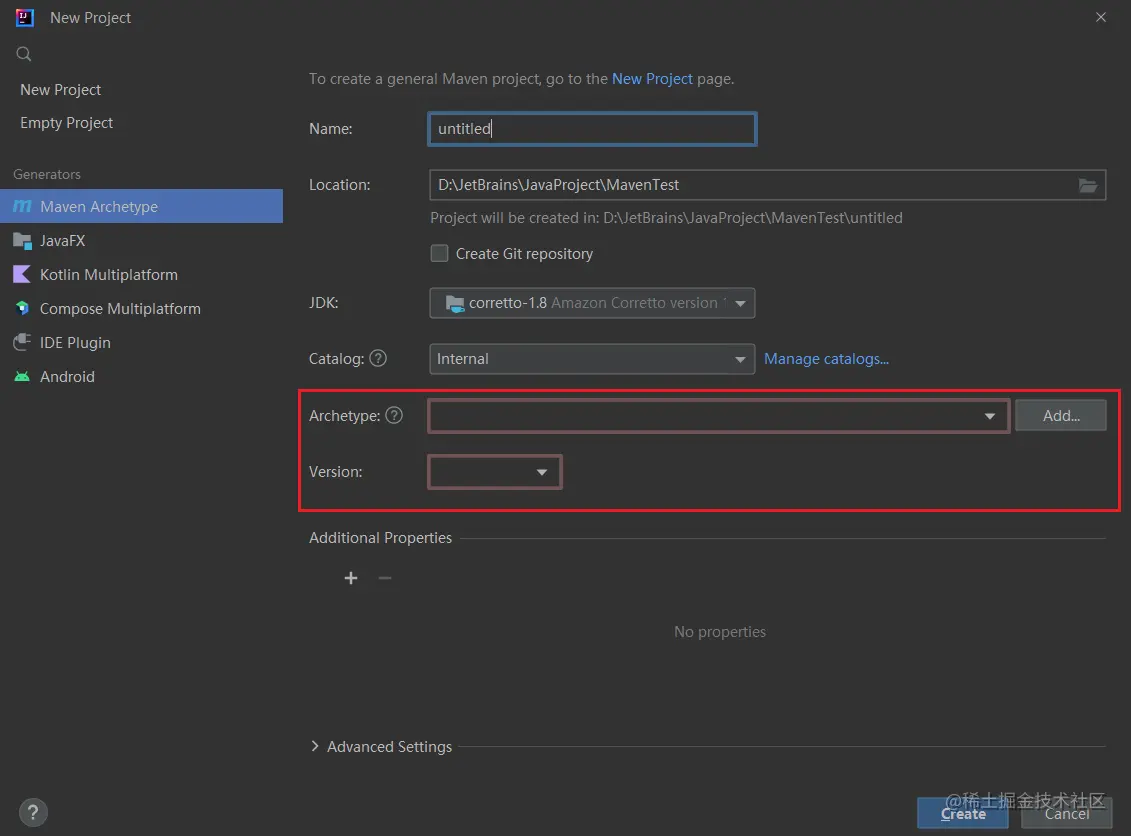The image size is (1131, 836).
Task: Click 'No properties' placeholder text
Action: [x=720, y=631]
